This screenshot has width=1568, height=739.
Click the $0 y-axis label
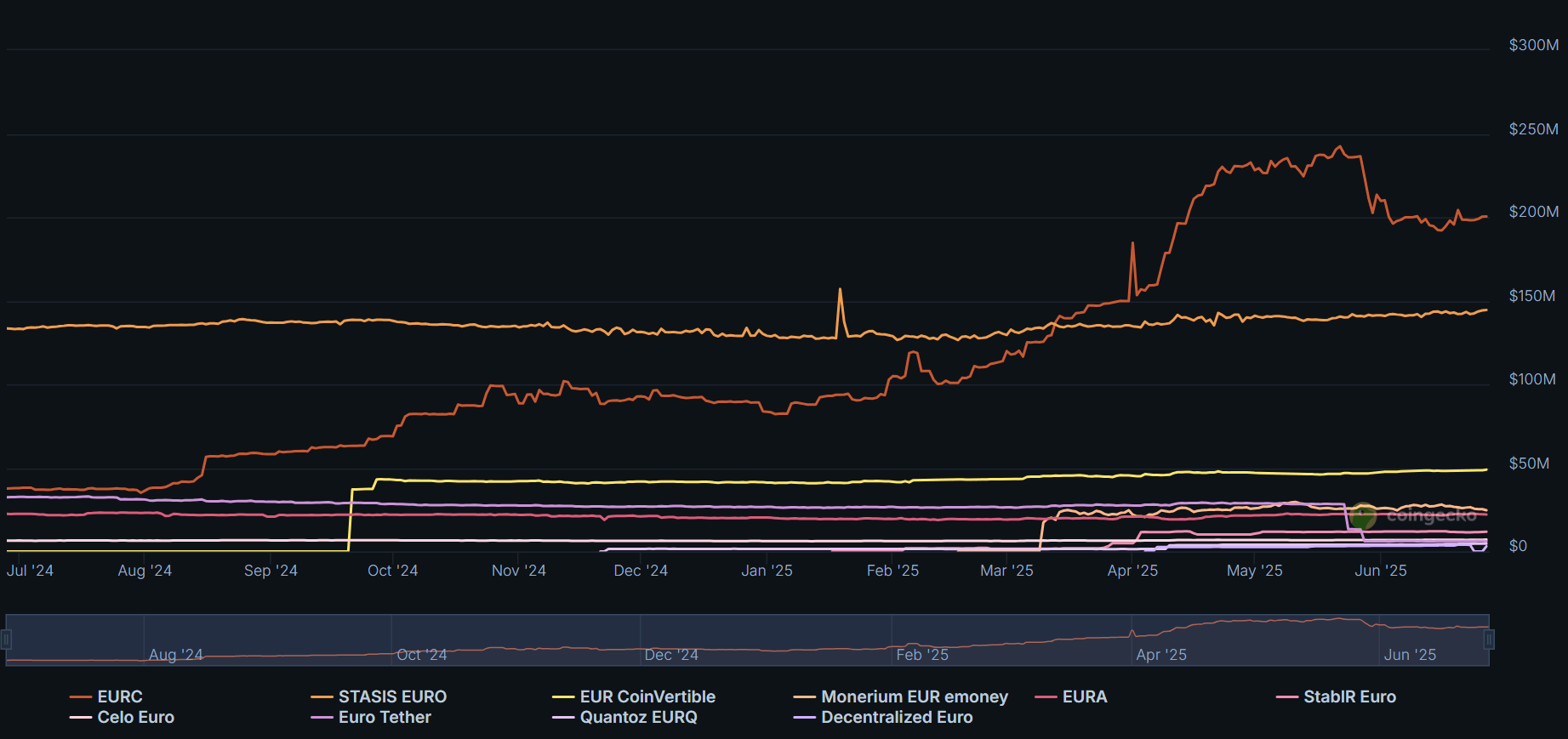[x=1518, y=546]
